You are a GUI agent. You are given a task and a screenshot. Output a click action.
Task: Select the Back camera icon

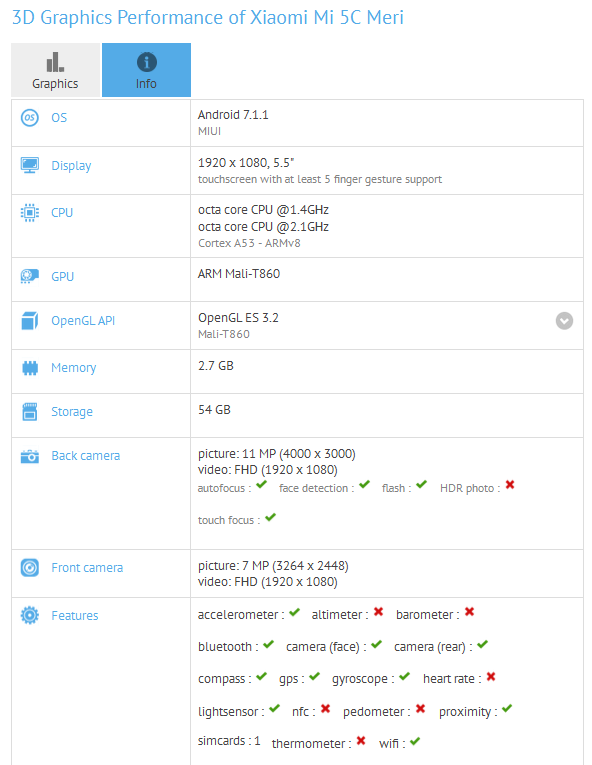coord(30,456)
